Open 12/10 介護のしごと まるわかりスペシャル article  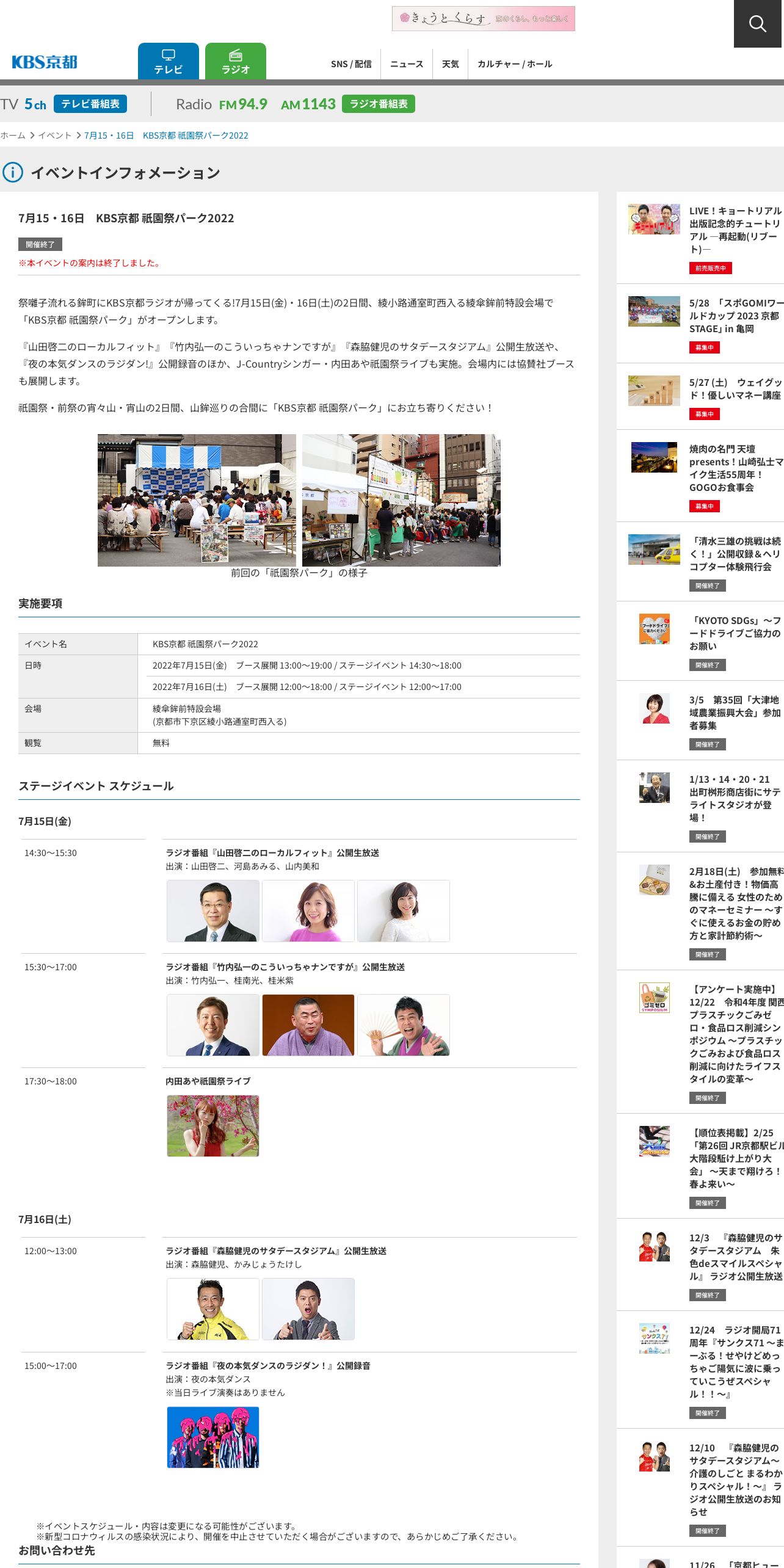(x=736, y=1480)
